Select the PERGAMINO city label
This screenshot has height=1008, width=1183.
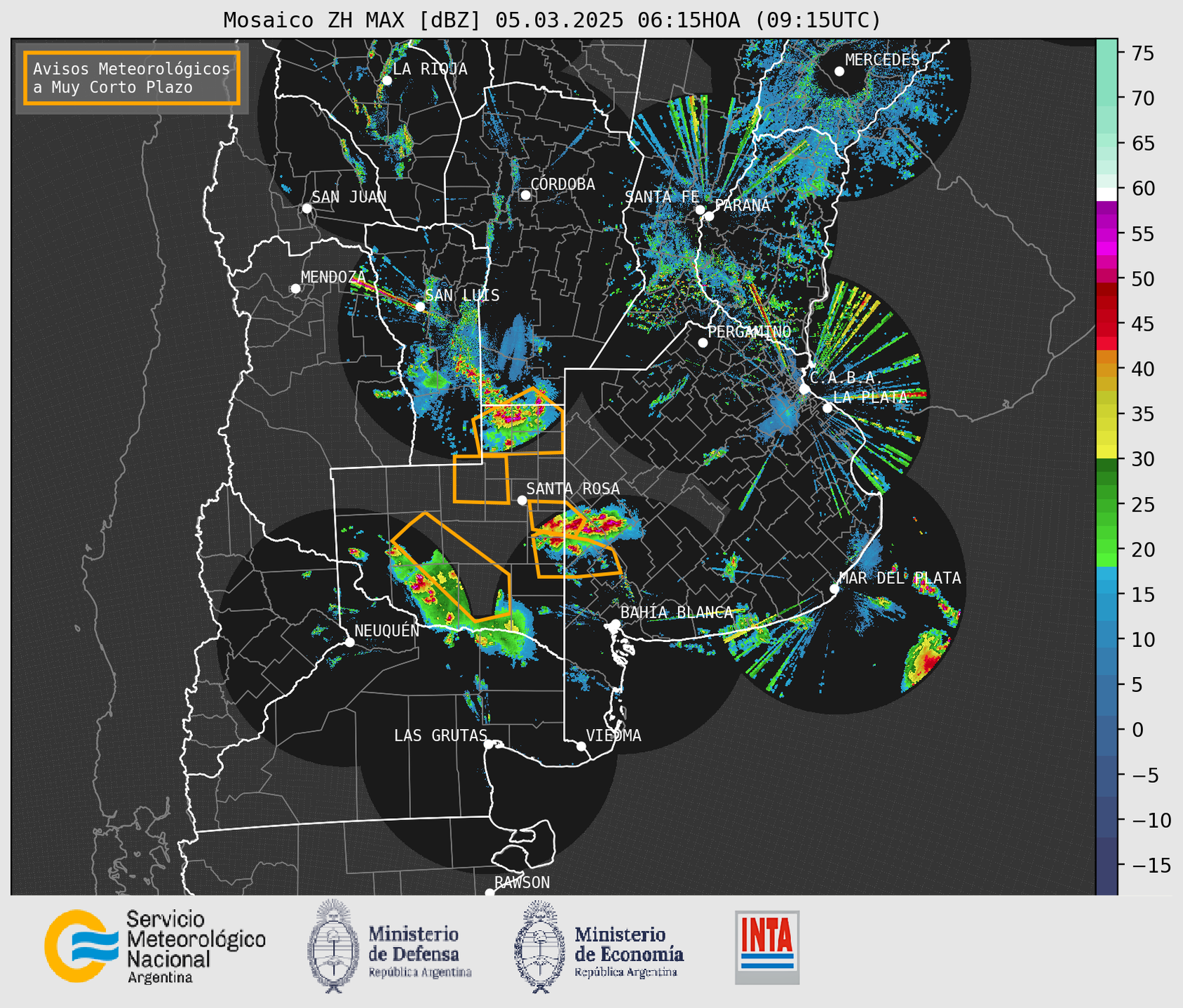(749, 332)
